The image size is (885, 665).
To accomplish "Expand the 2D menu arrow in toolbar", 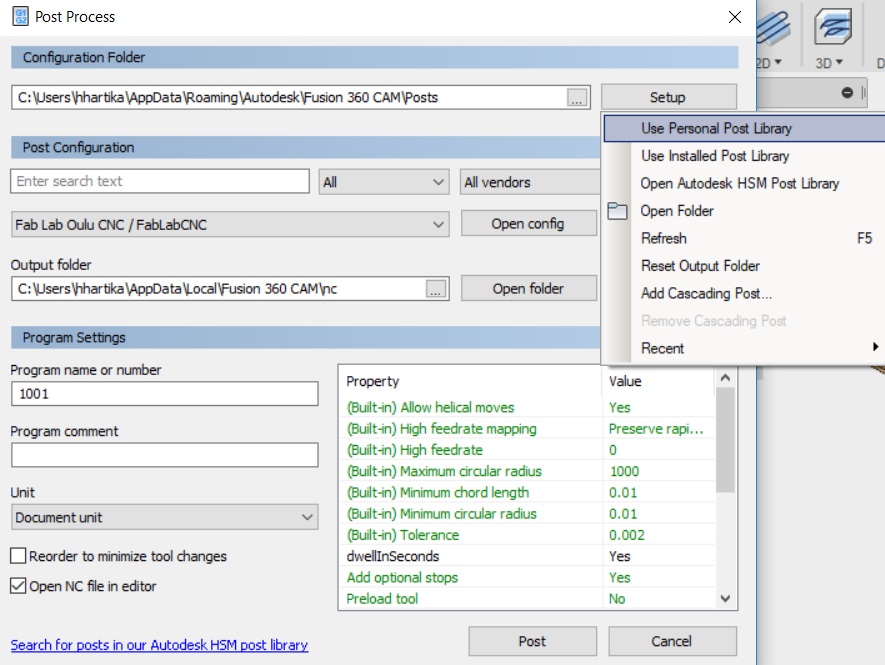I will tap(778, 62).
